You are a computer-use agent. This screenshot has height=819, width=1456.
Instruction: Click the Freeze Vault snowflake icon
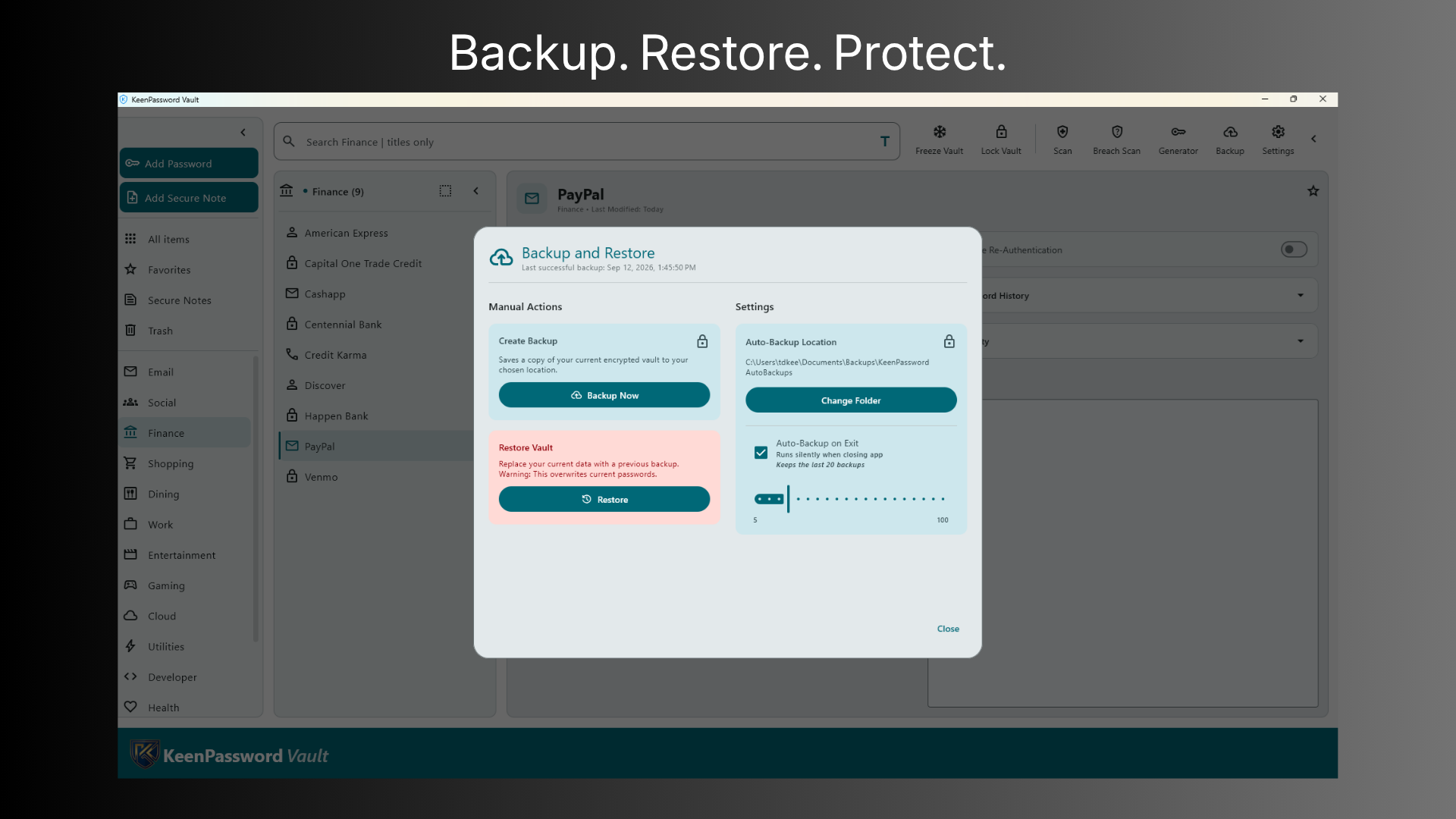coord(939,132)
